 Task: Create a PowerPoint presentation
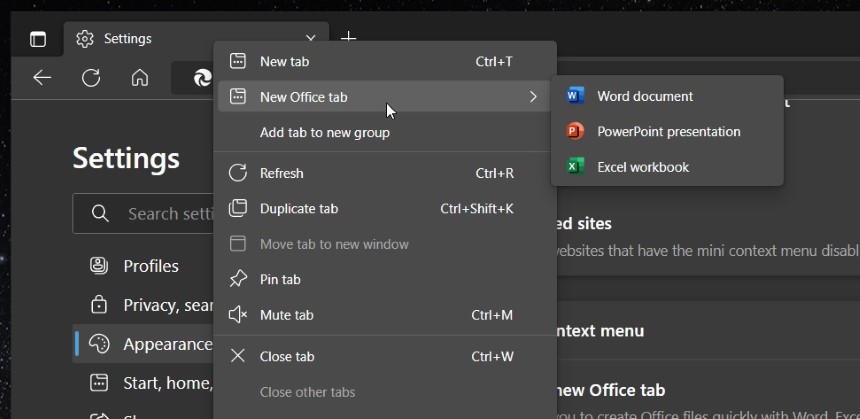(667, 131)
